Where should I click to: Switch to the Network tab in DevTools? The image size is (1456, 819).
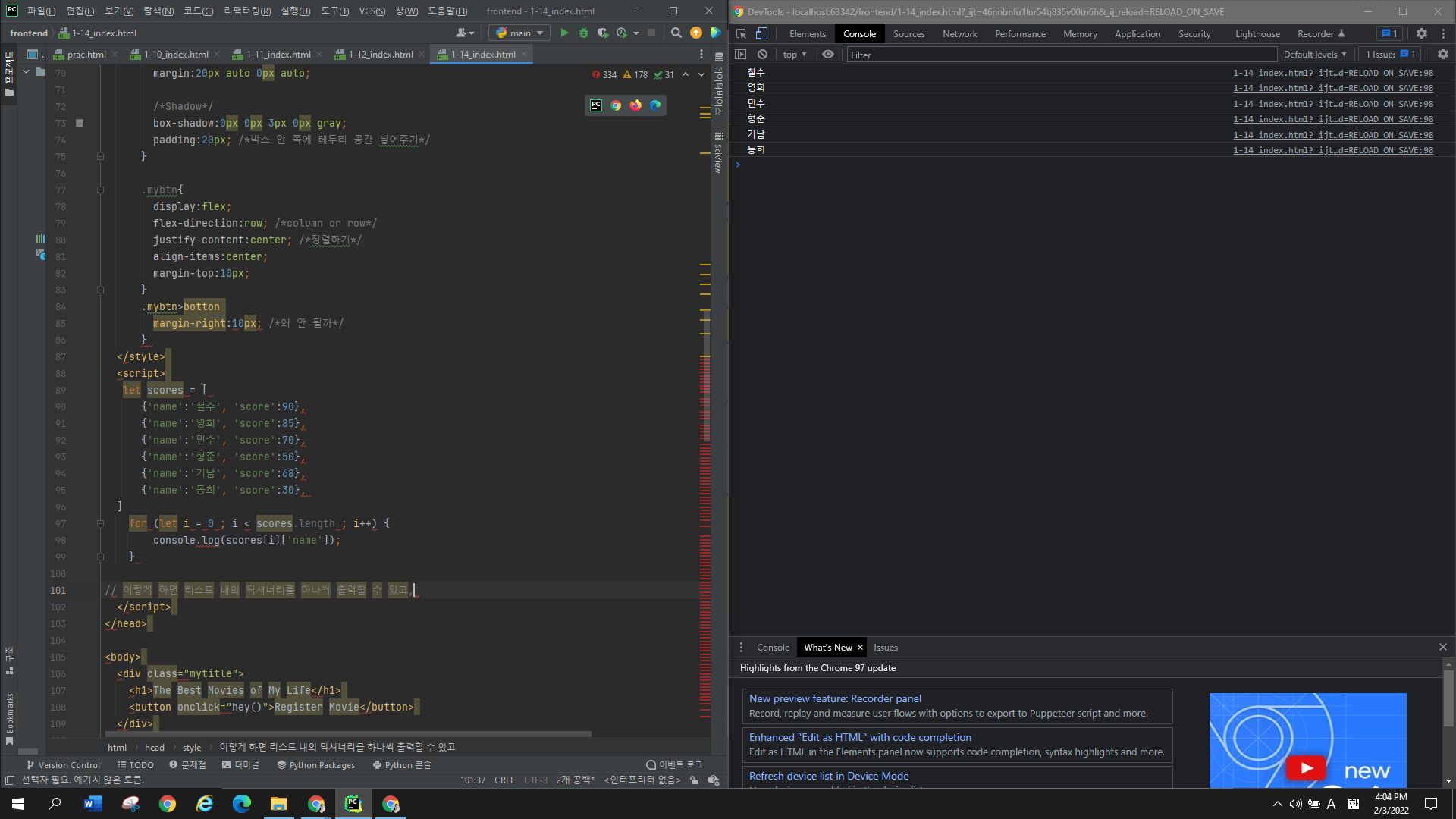[x=959, y=34]
